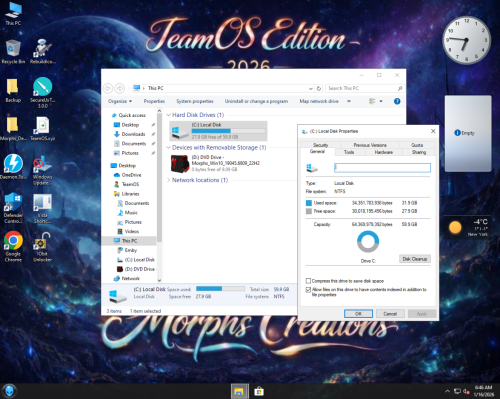The image size is (500, 399).
Task: Collapse Devices with Removable Storage group
Action: coord(168,148)
